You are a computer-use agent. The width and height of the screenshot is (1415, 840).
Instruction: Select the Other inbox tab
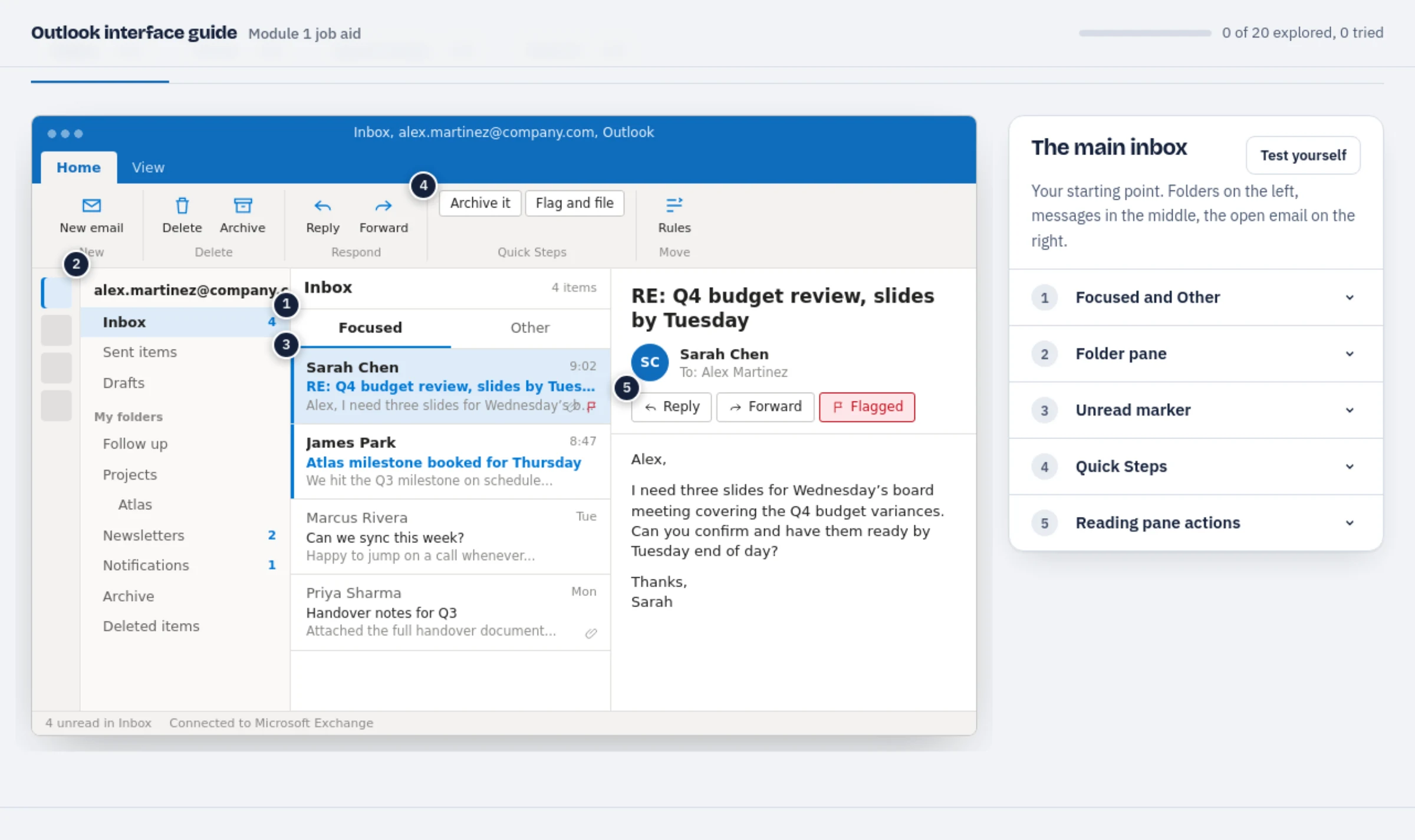(530, 328)
